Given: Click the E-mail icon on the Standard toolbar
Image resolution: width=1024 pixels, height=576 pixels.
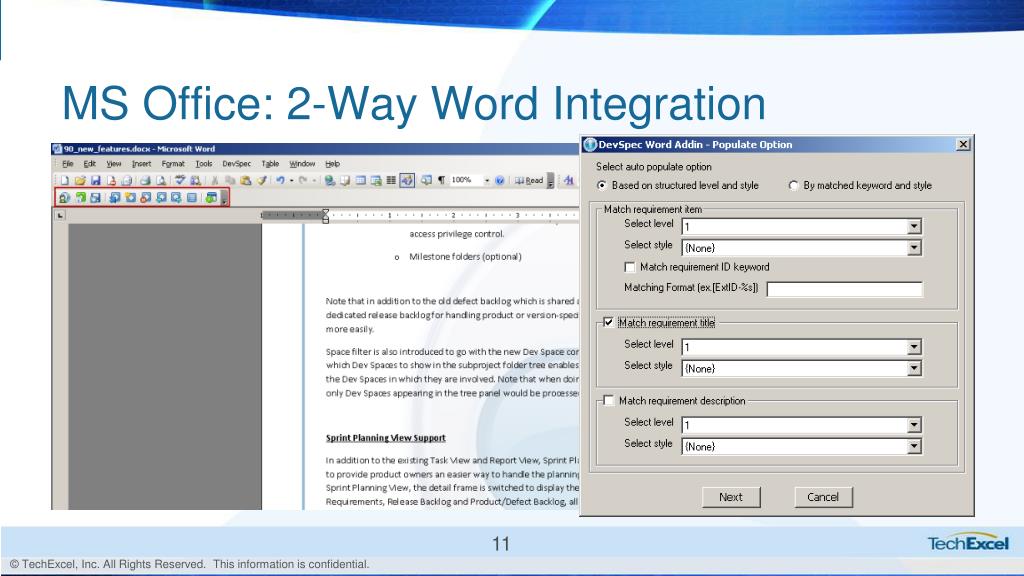Looking at the screenshot, I should 127,180.
